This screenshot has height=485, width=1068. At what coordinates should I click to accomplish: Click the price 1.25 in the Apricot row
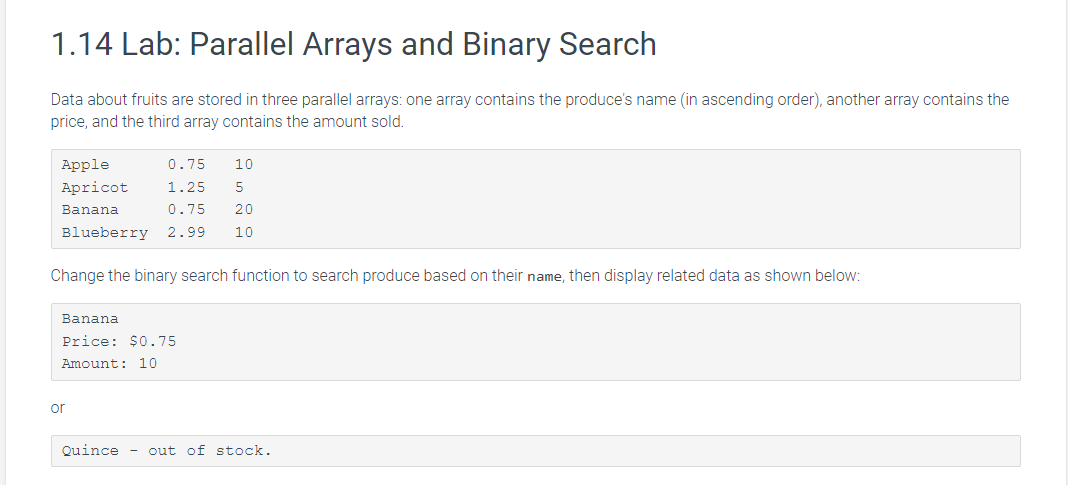186,187
